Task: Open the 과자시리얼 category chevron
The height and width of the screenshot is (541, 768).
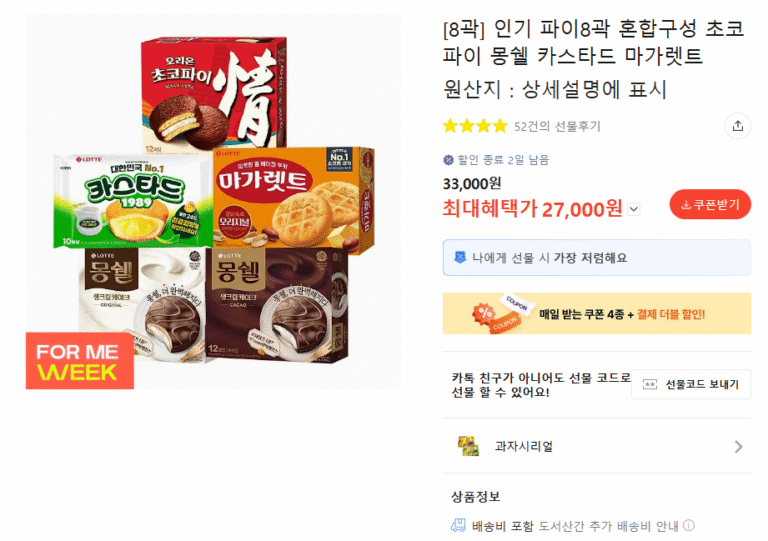Action: pos(738,447)
